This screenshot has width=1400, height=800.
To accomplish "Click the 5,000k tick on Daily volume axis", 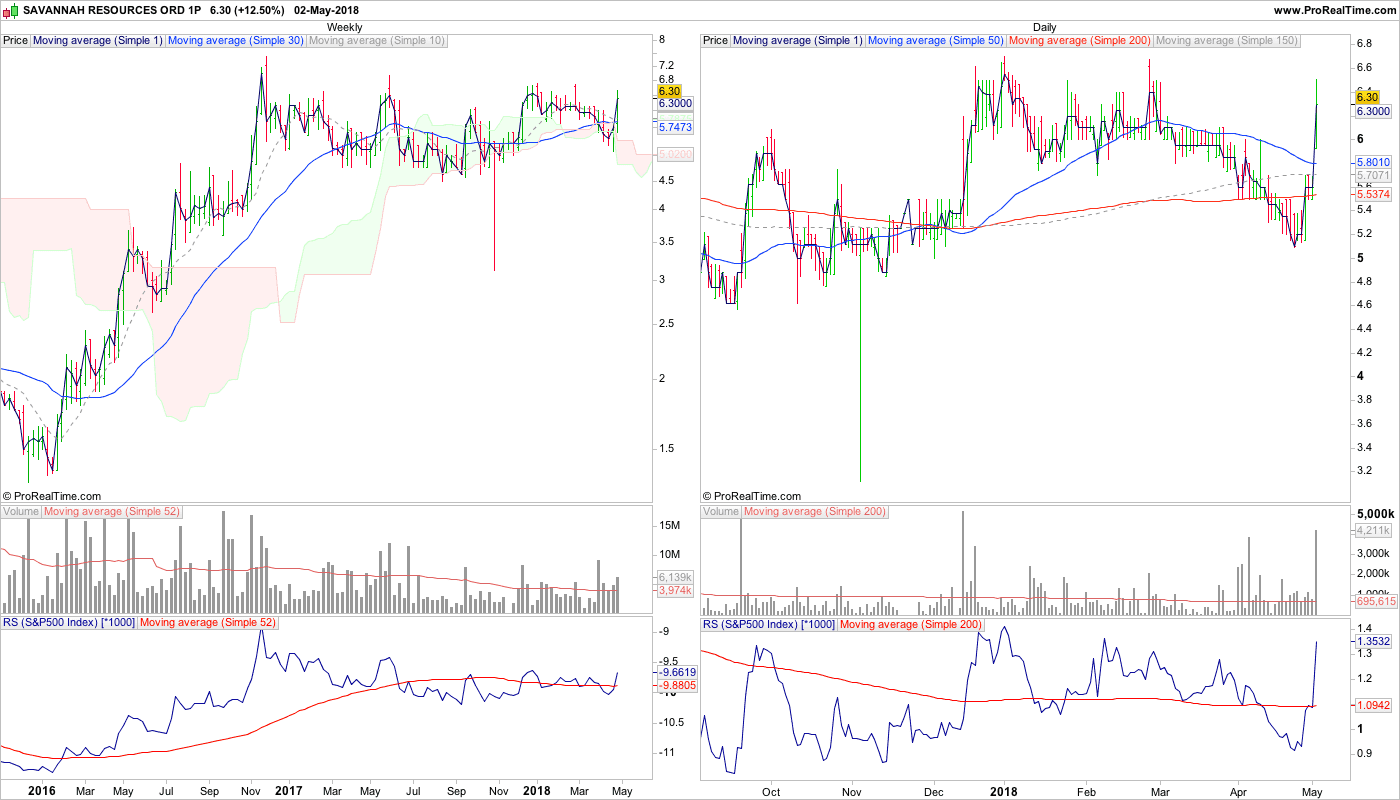I will tap(1373, 512).
